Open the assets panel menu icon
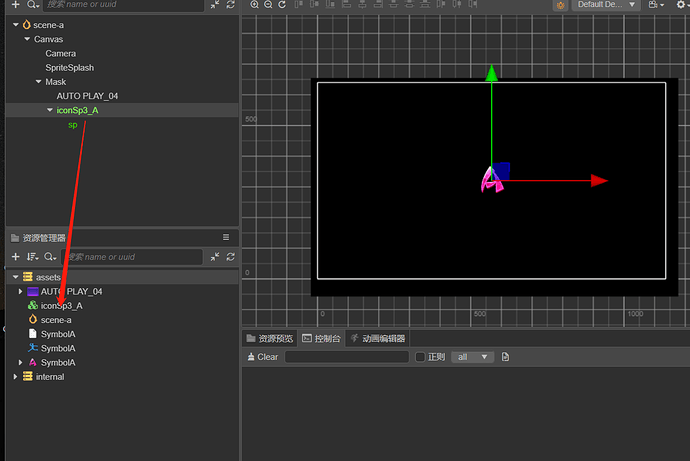This screenshot has height=461, width=690. point(226,238)
